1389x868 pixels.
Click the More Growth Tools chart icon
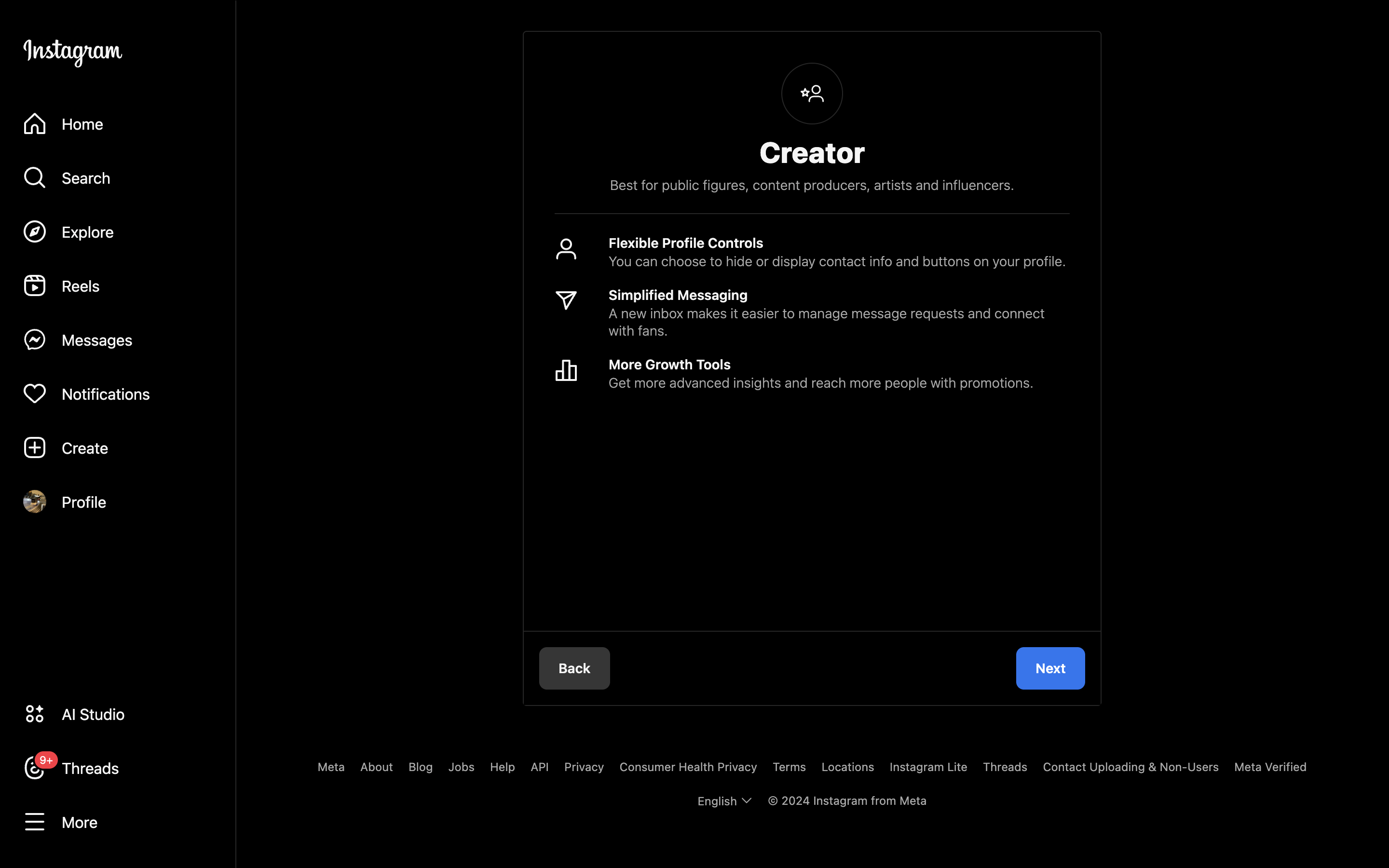pos(566,371)
